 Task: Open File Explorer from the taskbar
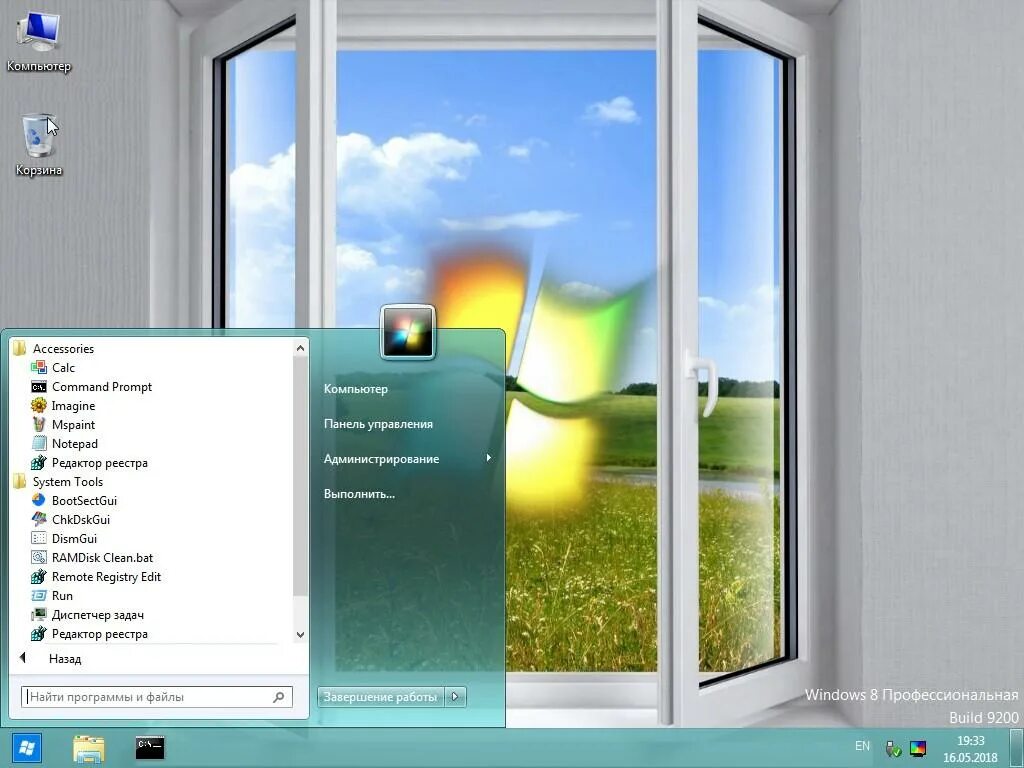click(x=88, y=748)
